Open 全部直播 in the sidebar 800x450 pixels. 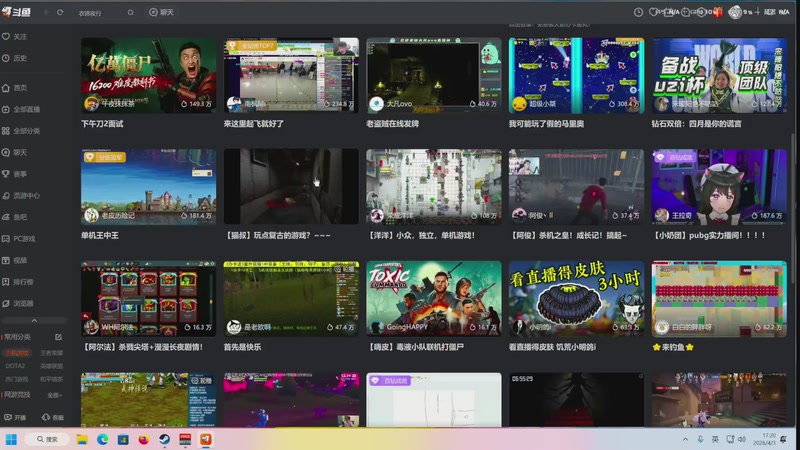tap(21, 109)
